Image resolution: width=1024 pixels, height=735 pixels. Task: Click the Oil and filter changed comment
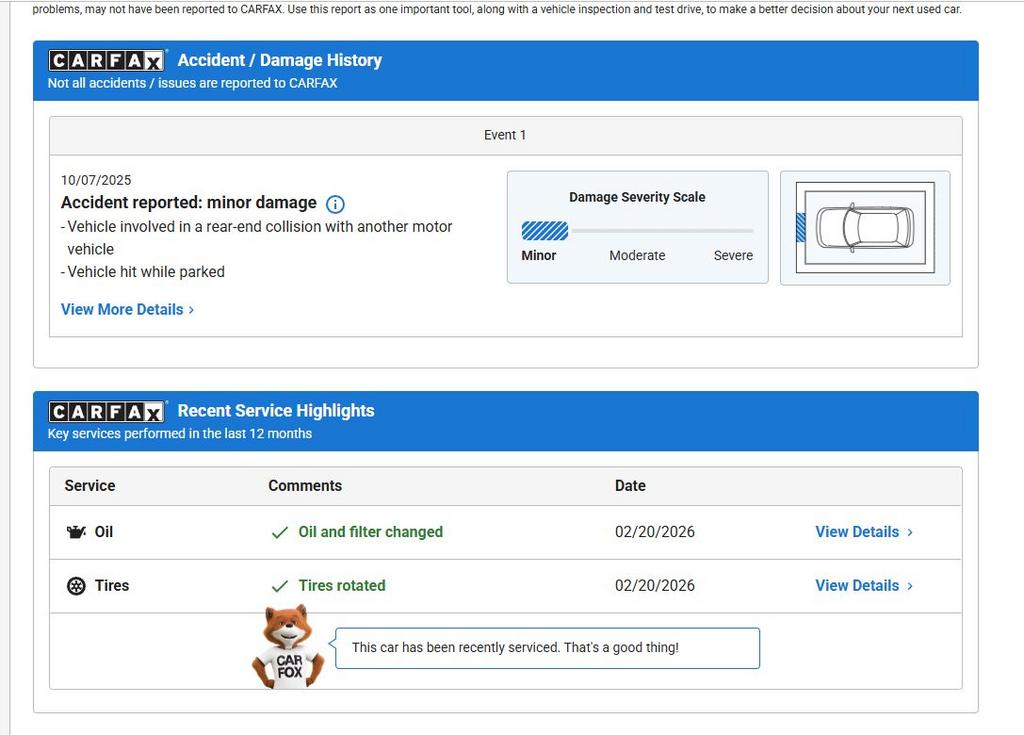point(370,532)
